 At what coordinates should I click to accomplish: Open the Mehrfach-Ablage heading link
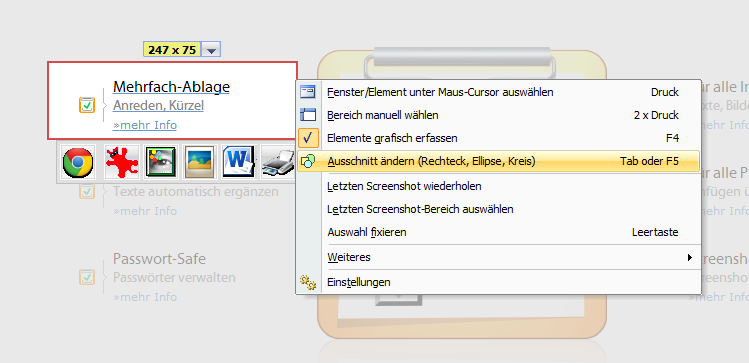171,87
